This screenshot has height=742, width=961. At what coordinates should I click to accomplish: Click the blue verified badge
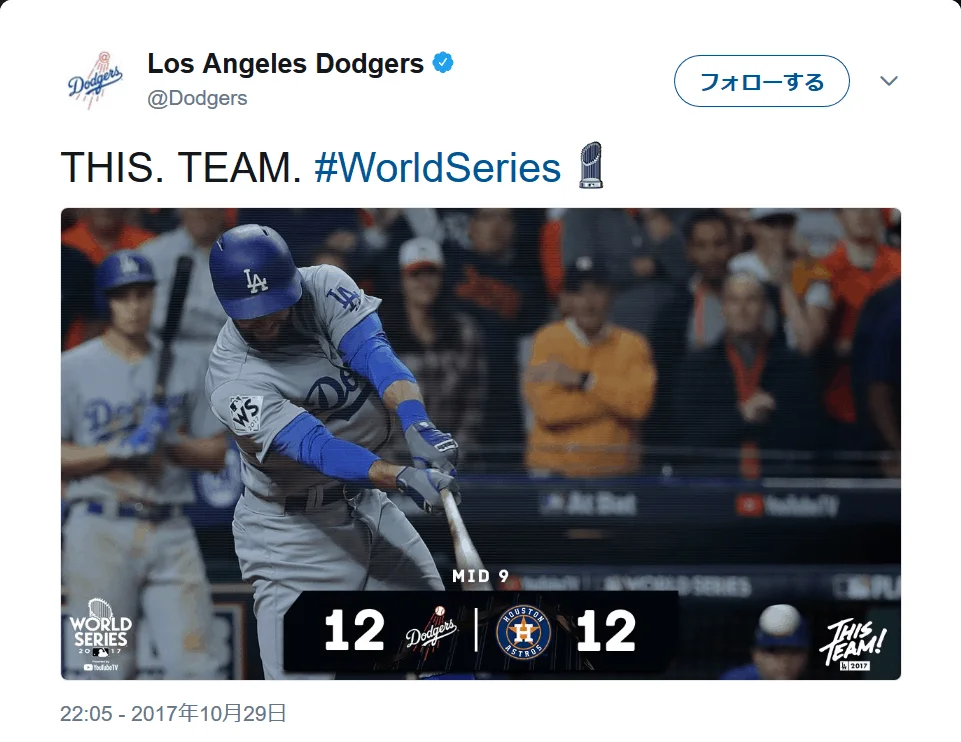point(443,64)
